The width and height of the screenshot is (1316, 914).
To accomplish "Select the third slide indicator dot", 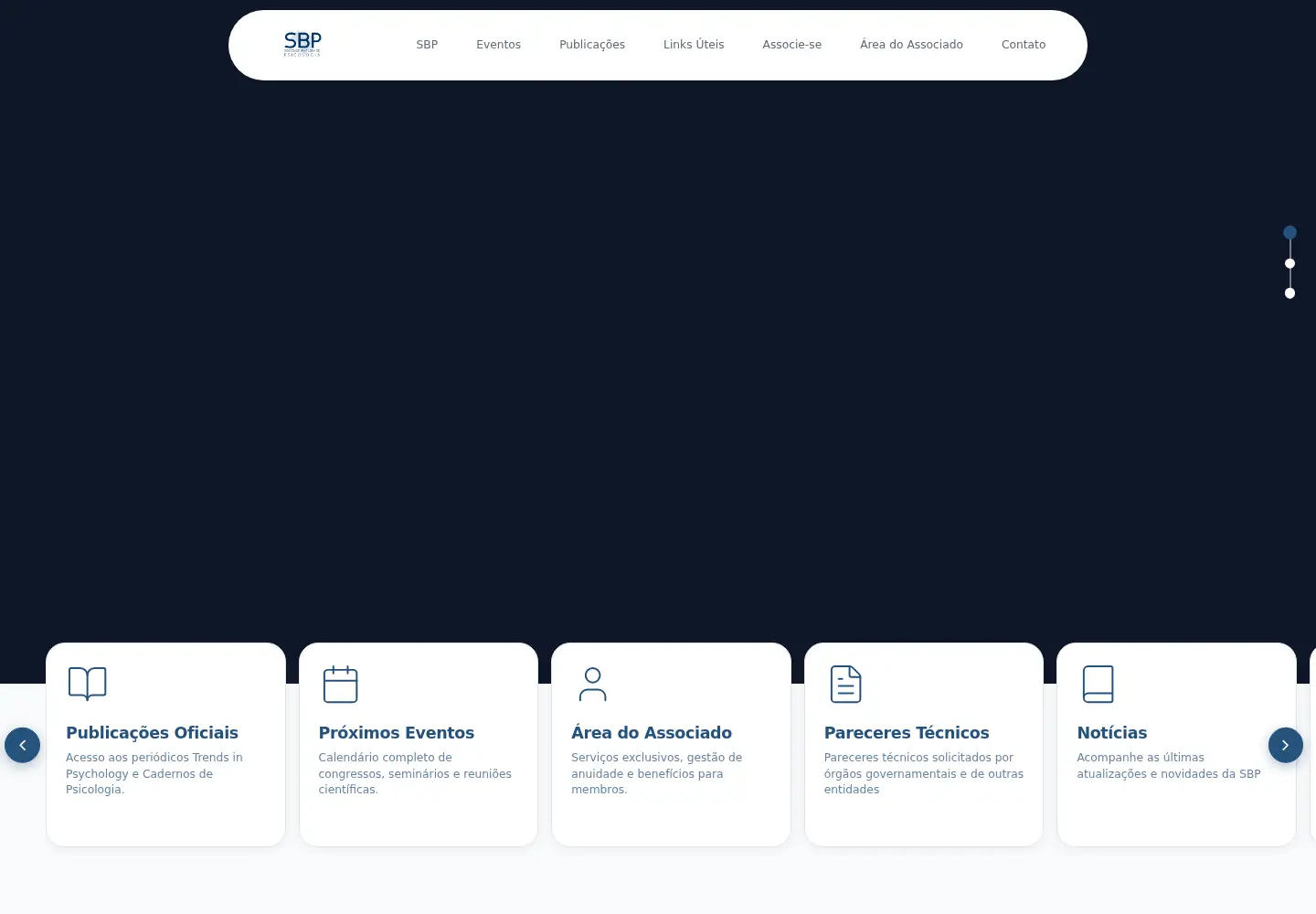I will [1289, 293].
